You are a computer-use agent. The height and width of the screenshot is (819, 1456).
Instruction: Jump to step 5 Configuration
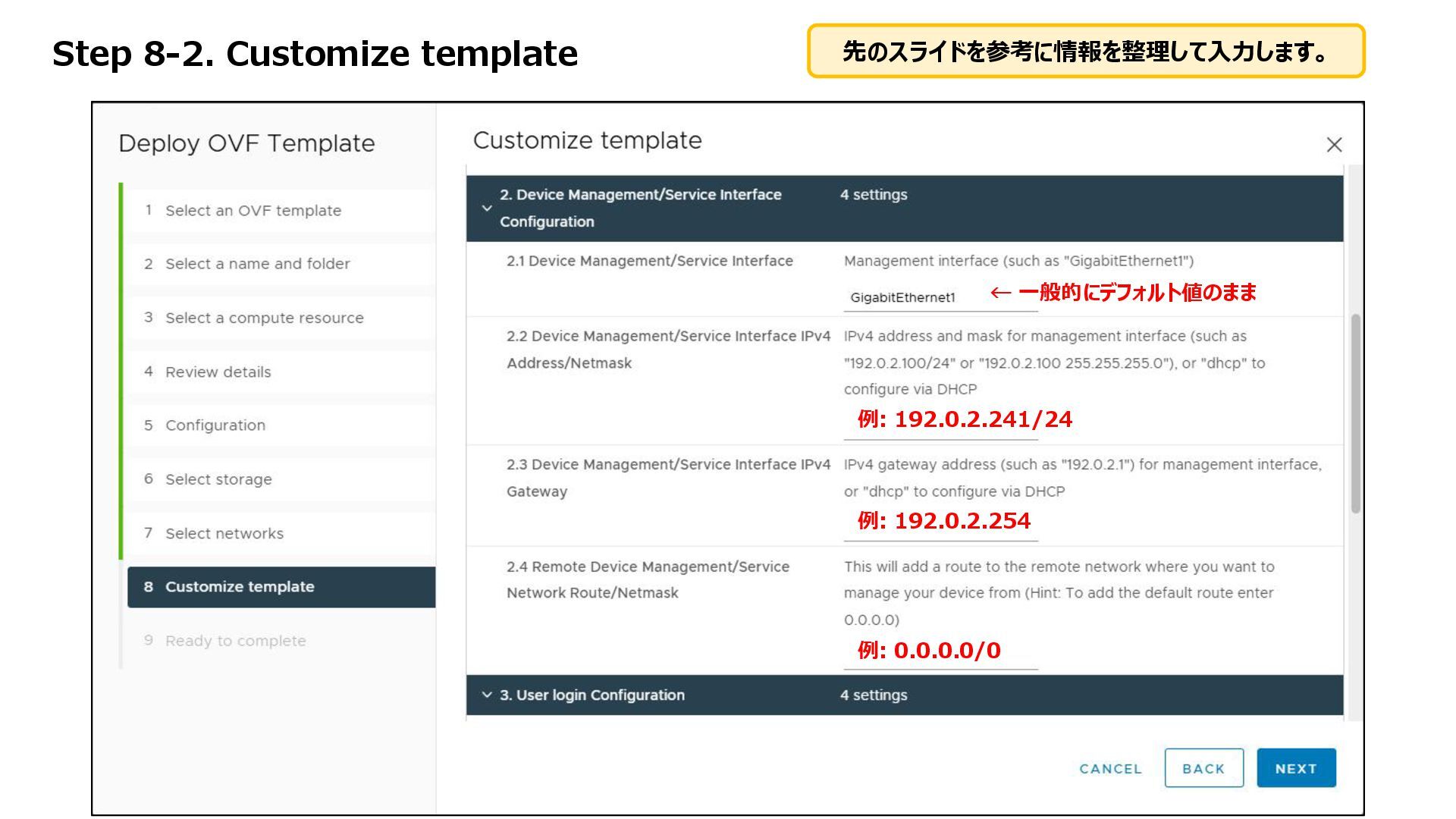[215, 425]
